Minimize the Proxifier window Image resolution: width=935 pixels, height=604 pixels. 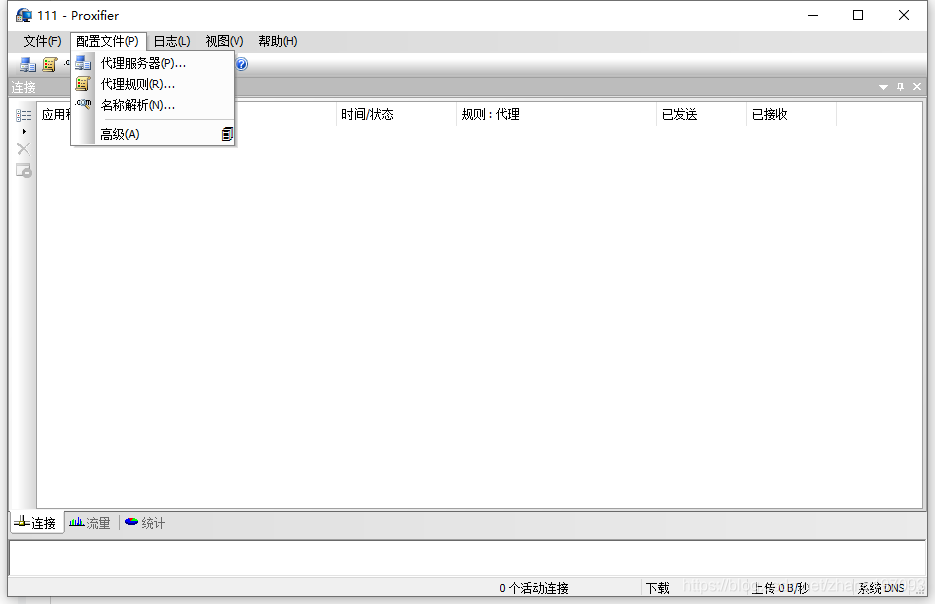813,16
